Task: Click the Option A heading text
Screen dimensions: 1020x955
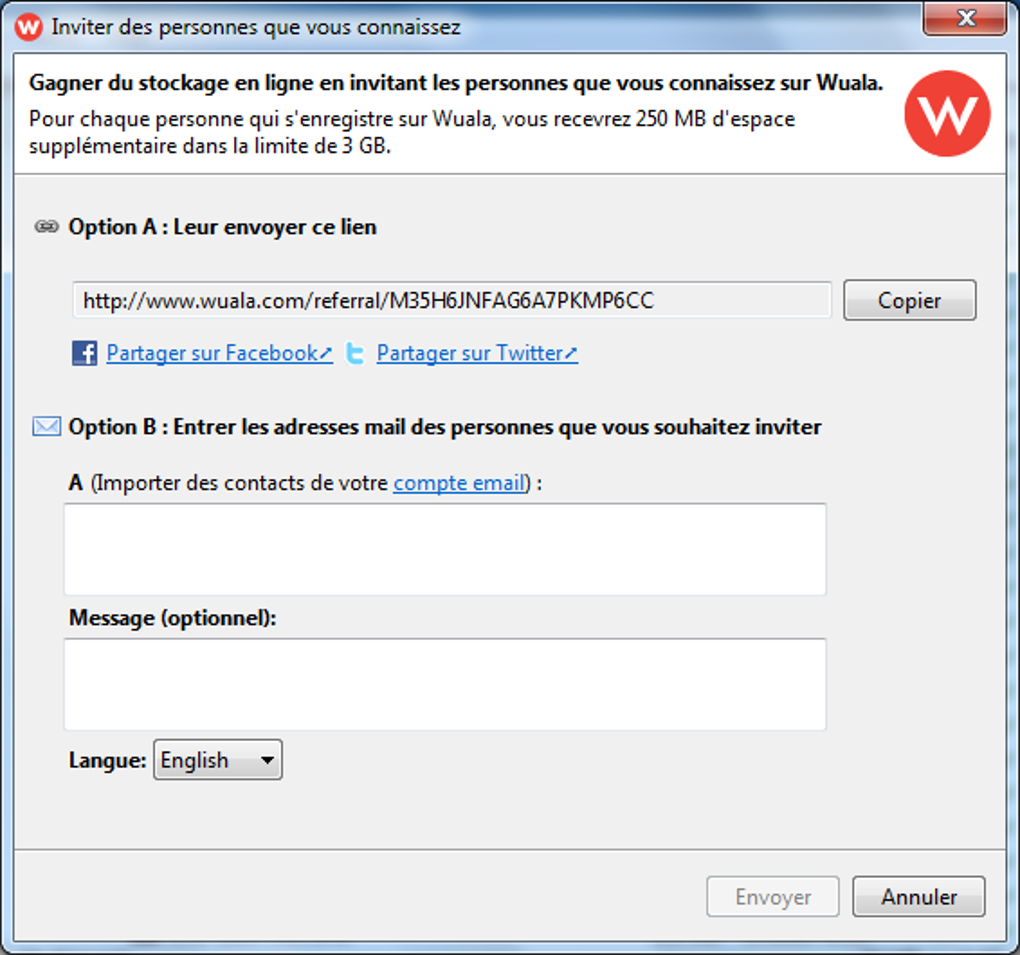Action: coord(222,227)
